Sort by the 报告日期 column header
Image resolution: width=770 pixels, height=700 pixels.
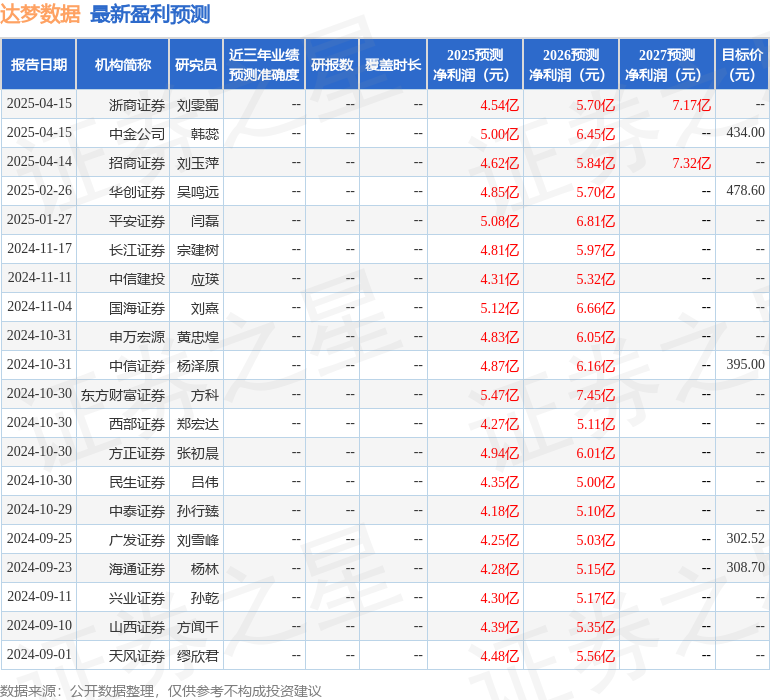(x=39, y=65)
